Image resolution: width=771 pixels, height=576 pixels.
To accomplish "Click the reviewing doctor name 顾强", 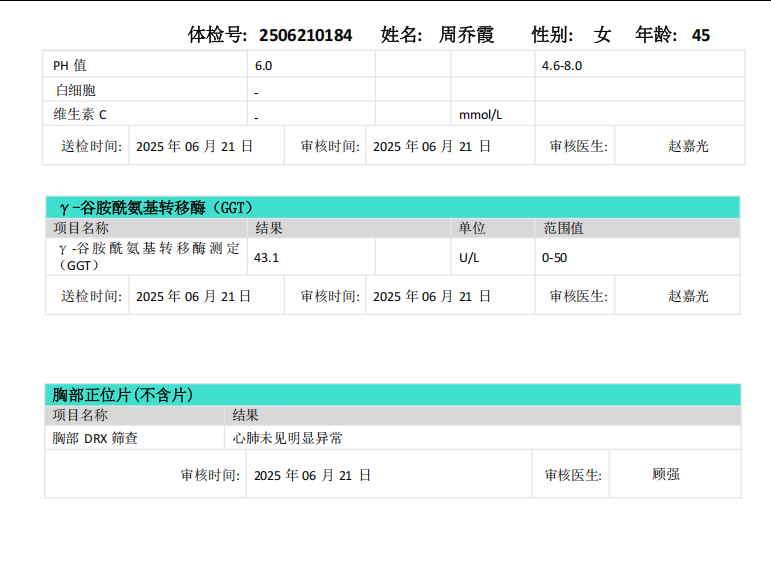I will coord(665,474).
